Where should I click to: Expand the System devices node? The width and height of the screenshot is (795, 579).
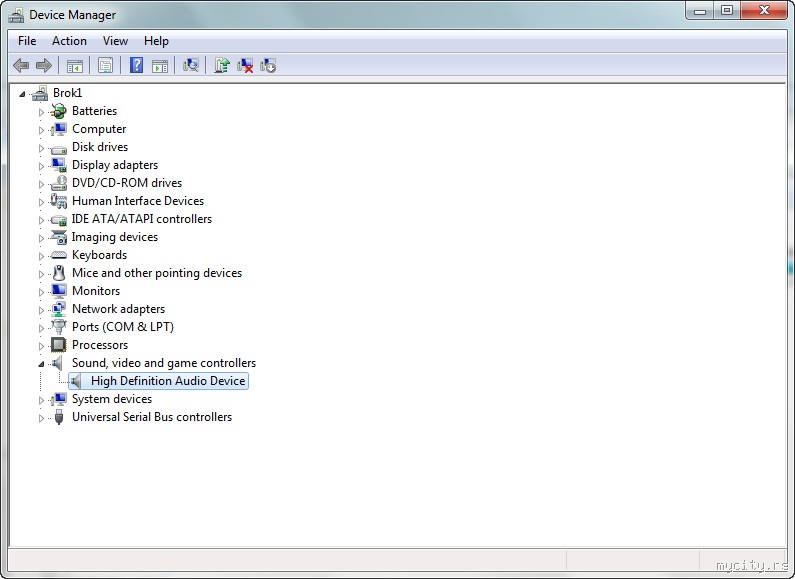tap(42, 400)
